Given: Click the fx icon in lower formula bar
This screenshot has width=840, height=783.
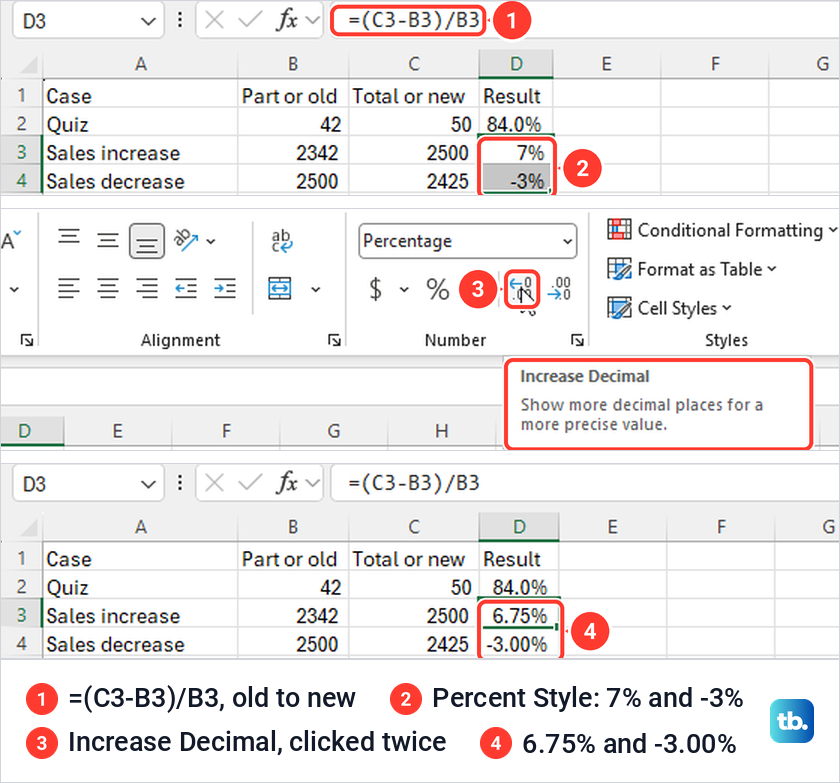Looking at the screenshot, I should (x=287, y=483).
